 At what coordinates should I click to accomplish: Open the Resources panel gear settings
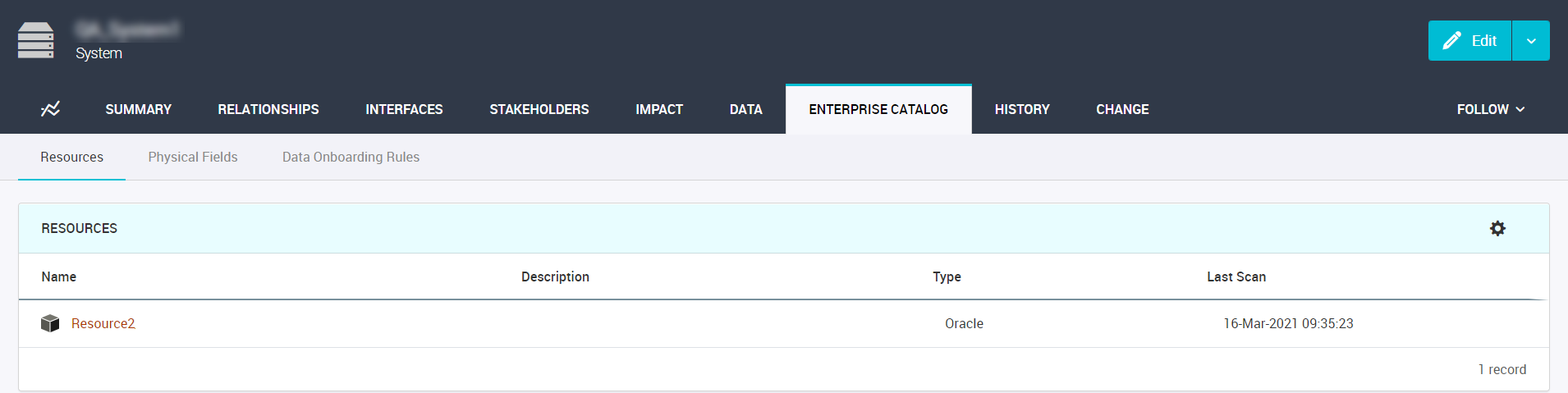point(1497,228)
